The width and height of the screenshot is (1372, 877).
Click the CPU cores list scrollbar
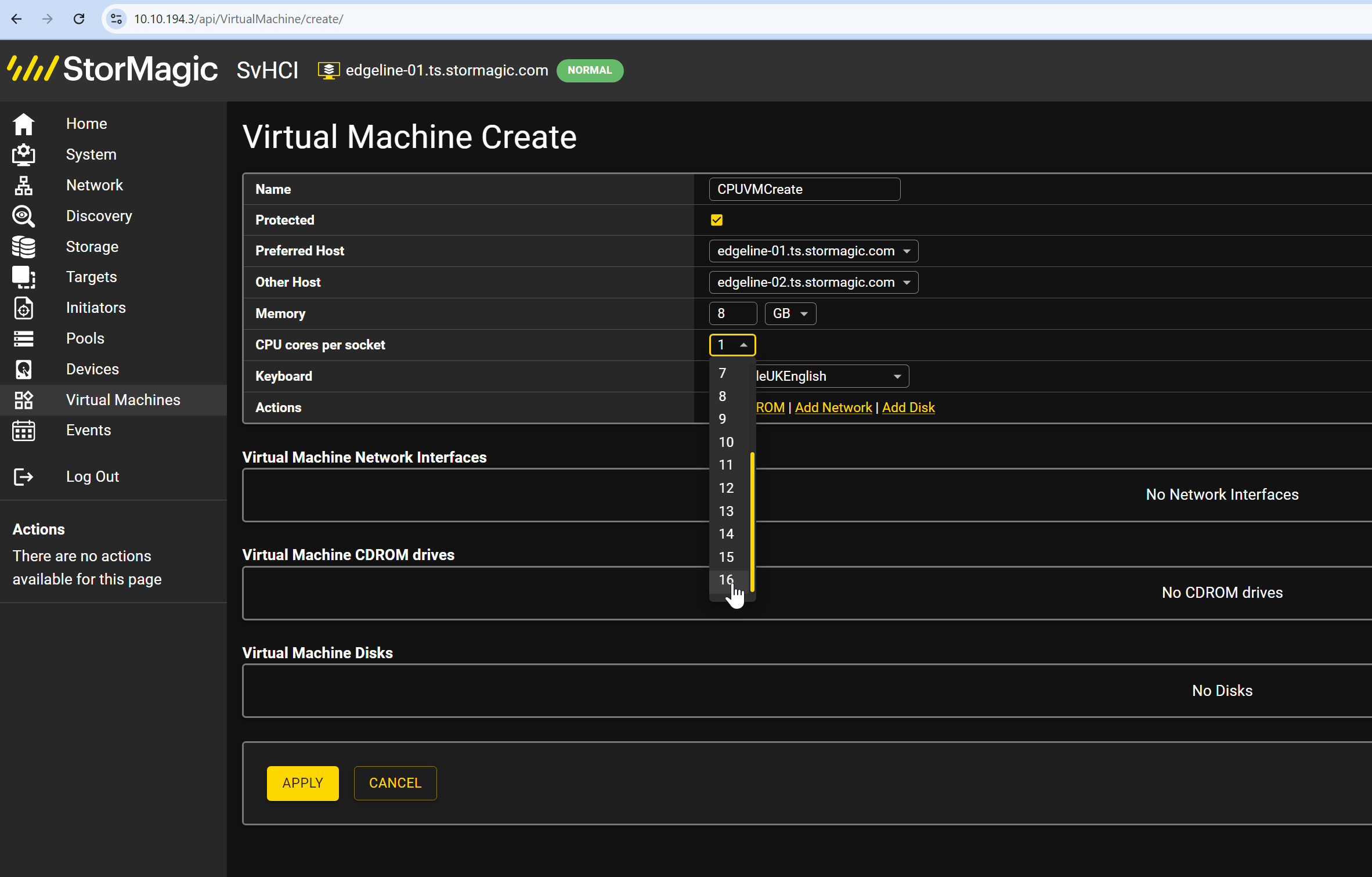click(752, 522)
